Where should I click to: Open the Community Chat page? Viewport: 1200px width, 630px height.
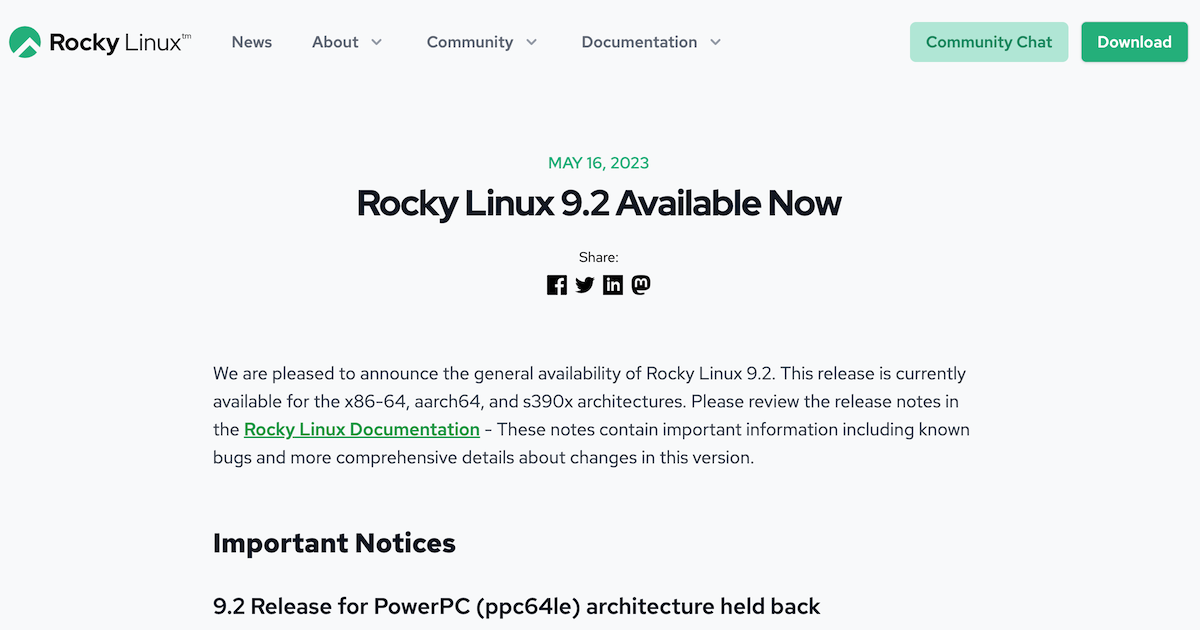click(x=989, y=42)
